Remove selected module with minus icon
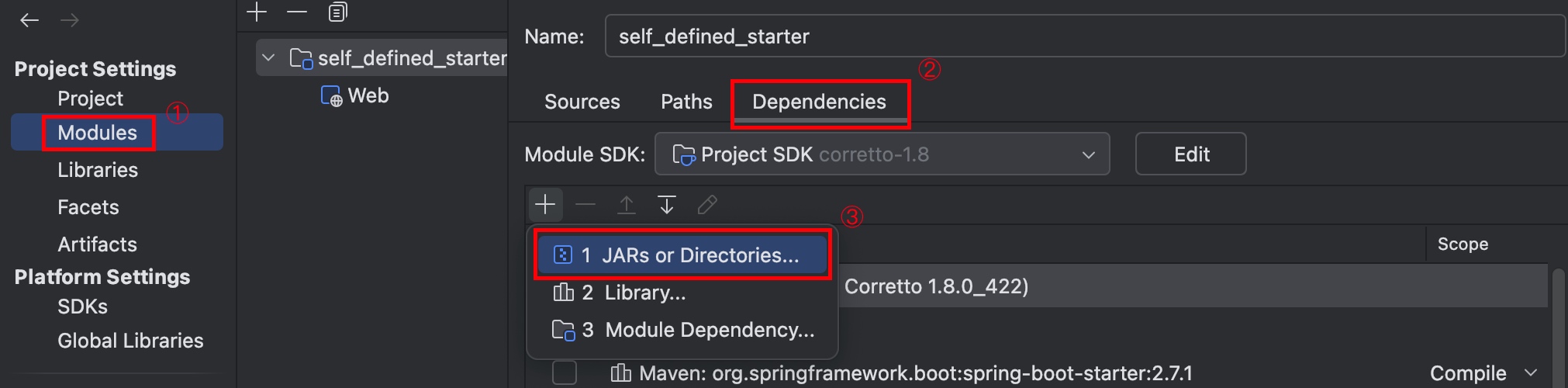 pyautogui.click(x=297, y=12)
